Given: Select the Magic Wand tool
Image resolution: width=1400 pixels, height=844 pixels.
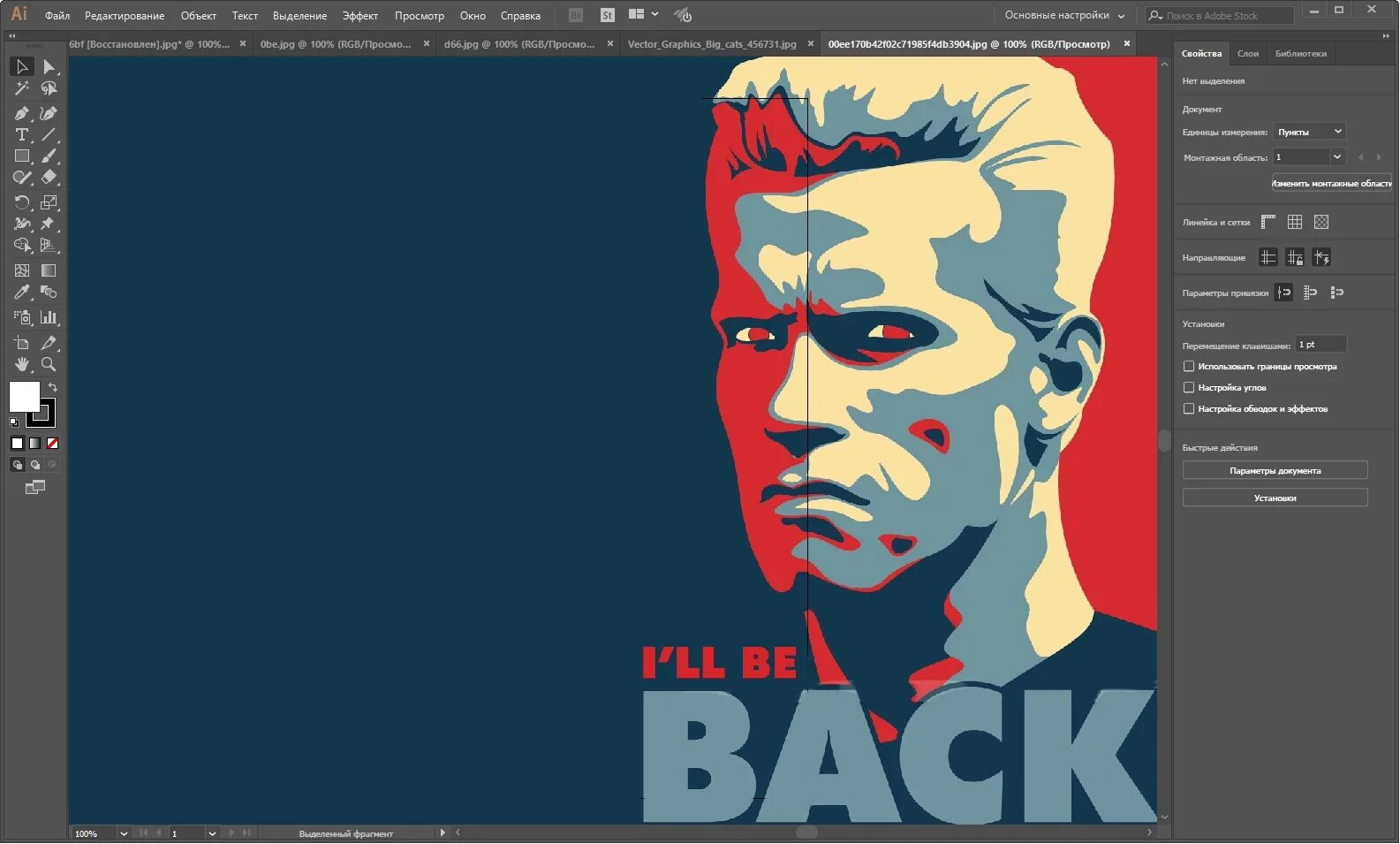Looking at the screenshot, I should [22, 88].
